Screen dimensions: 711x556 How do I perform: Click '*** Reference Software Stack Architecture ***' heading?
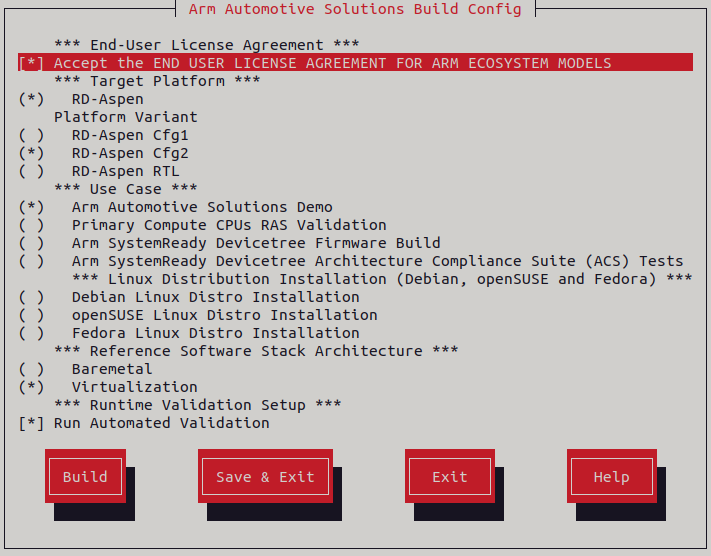(256, 351)
